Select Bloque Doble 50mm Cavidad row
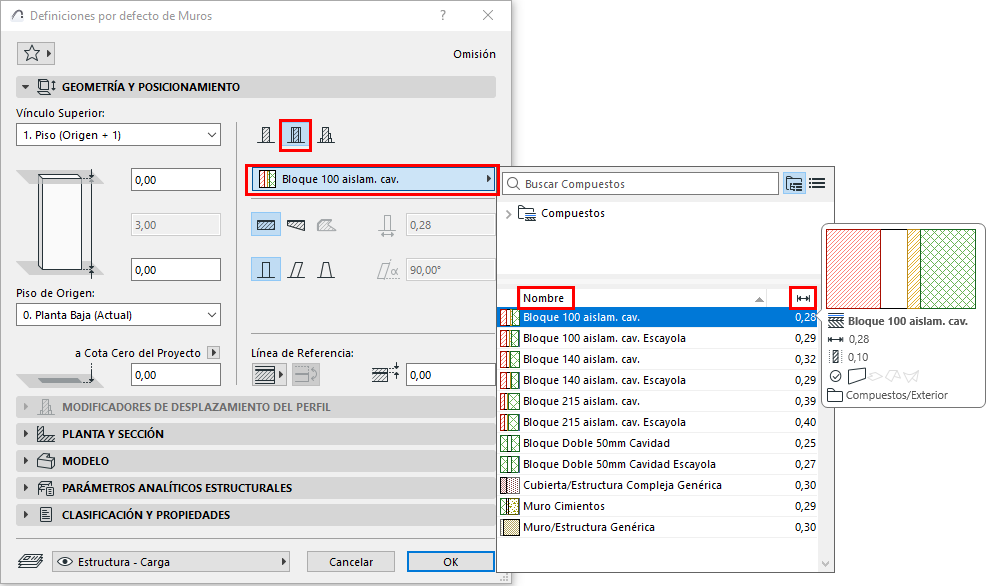The width and height of the screenshot is (987, 586). click(x=658, y=443)
